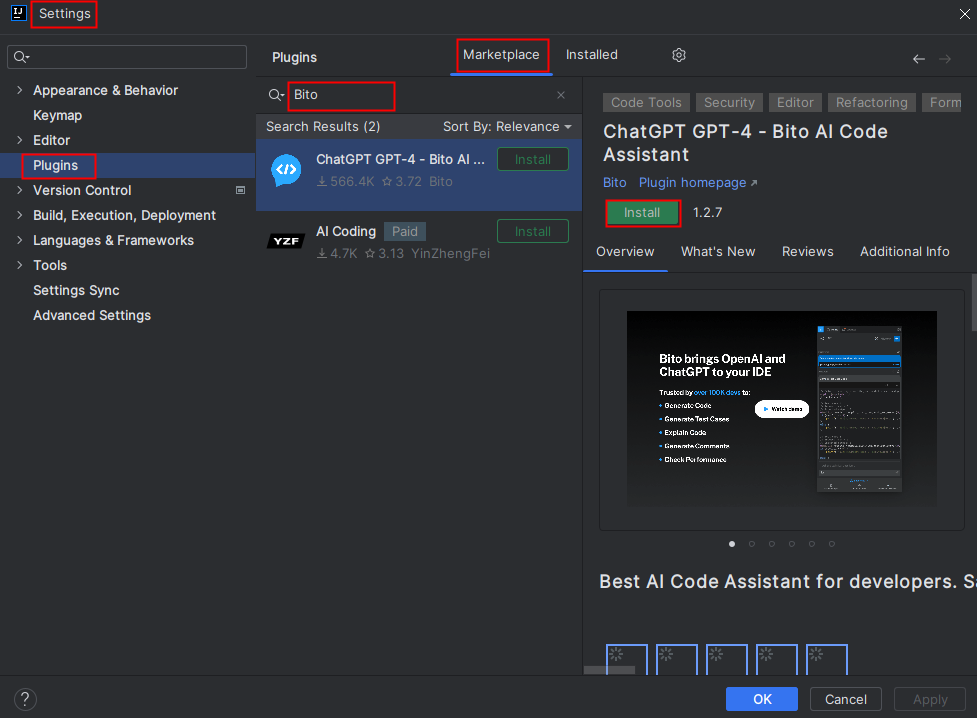Focus the settings search field
The width and height of the screenshot is (977, 718).
(127, 57)
